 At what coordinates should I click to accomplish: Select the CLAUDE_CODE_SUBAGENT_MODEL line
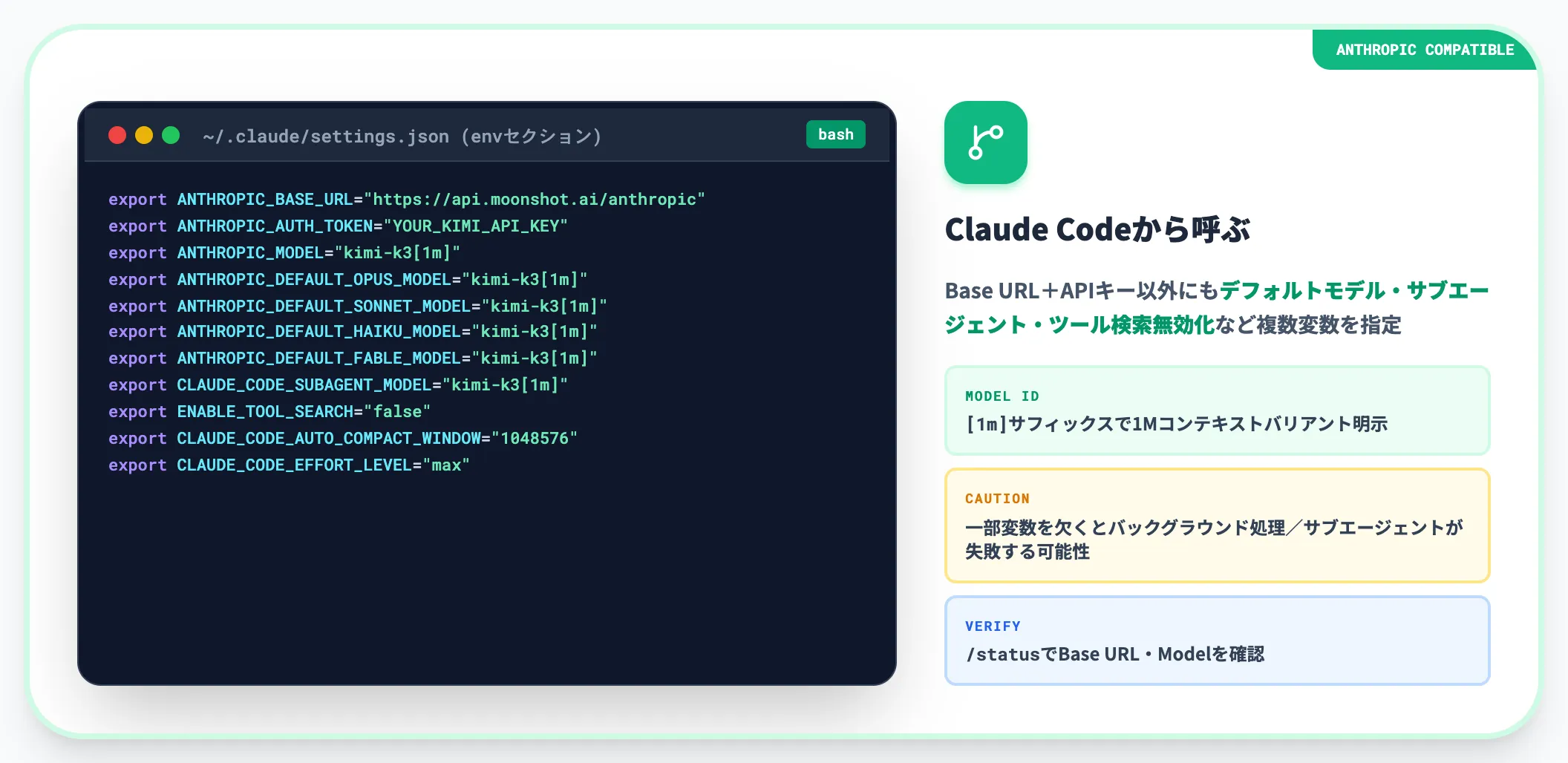tap(338, 384)
